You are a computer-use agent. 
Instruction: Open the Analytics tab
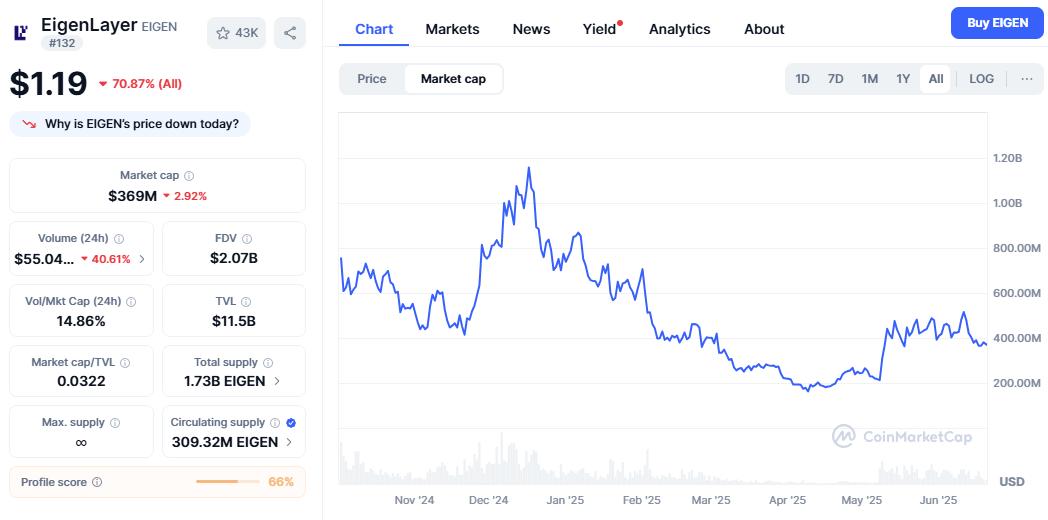679,29
